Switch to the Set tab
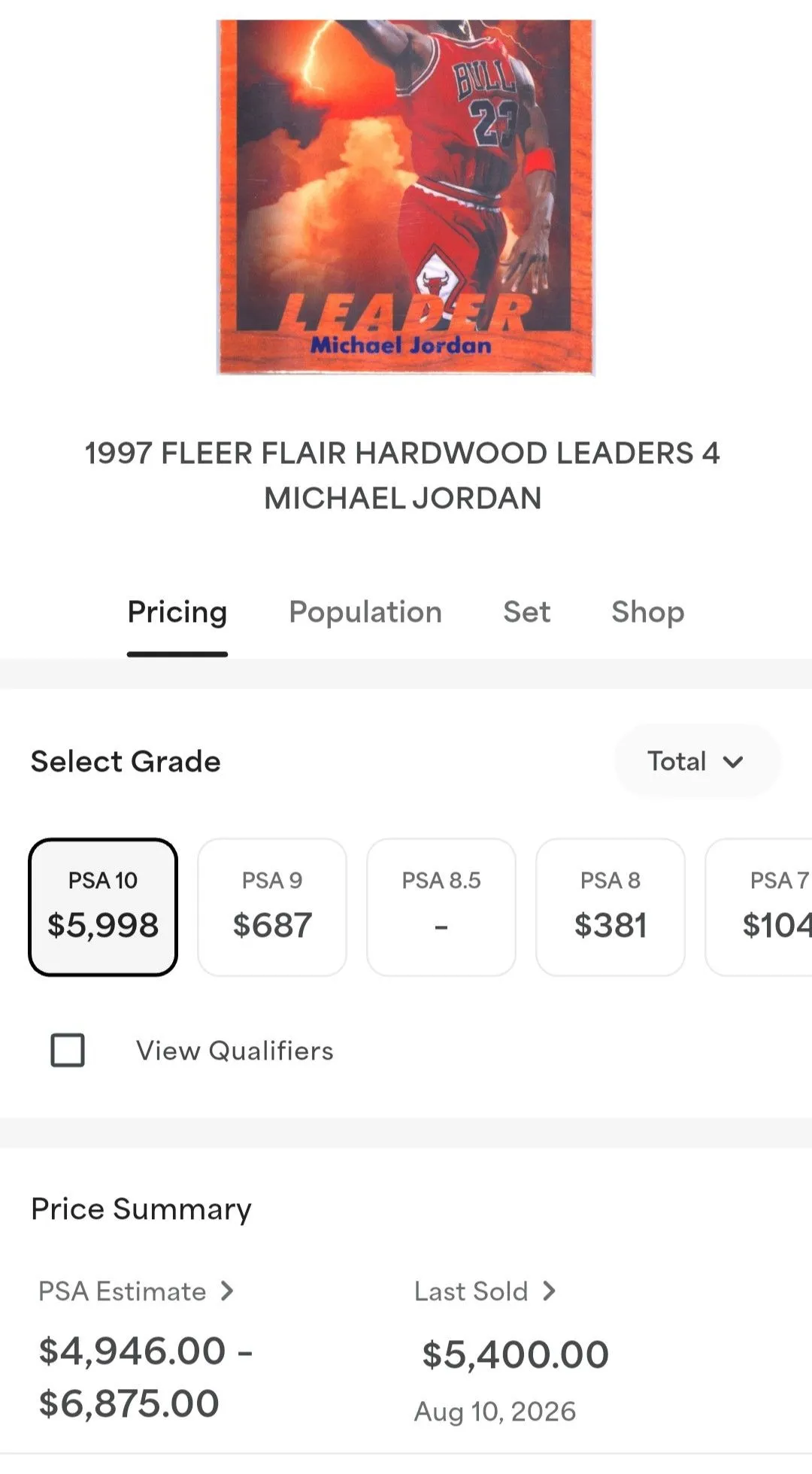This screenshot has width=812, height=1474. 526,611
